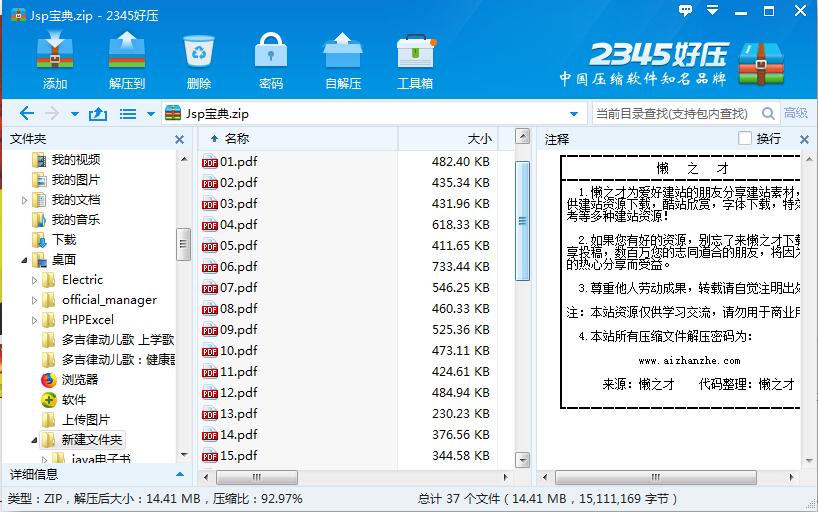Click the file list scroll down arrow
The width and height of the screenshot is (818, 512).
(522, 460)
